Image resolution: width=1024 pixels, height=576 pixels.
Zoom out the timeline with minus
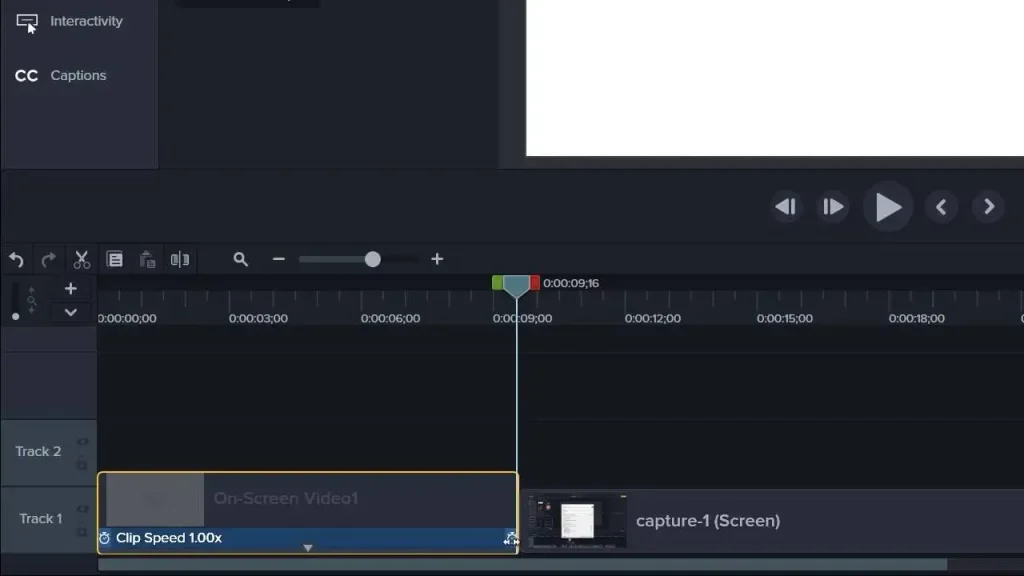click(279, 259)
